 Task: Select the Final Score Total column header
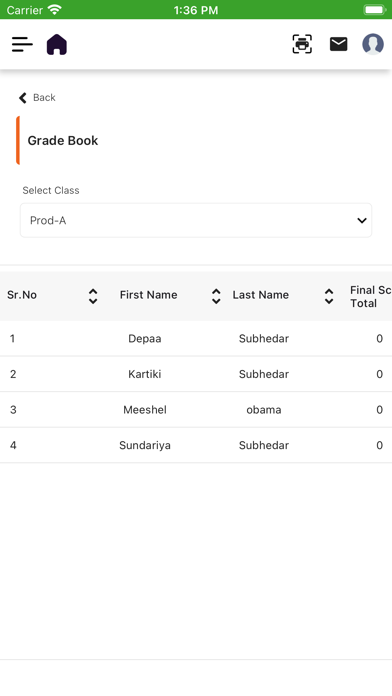(371, 297)
